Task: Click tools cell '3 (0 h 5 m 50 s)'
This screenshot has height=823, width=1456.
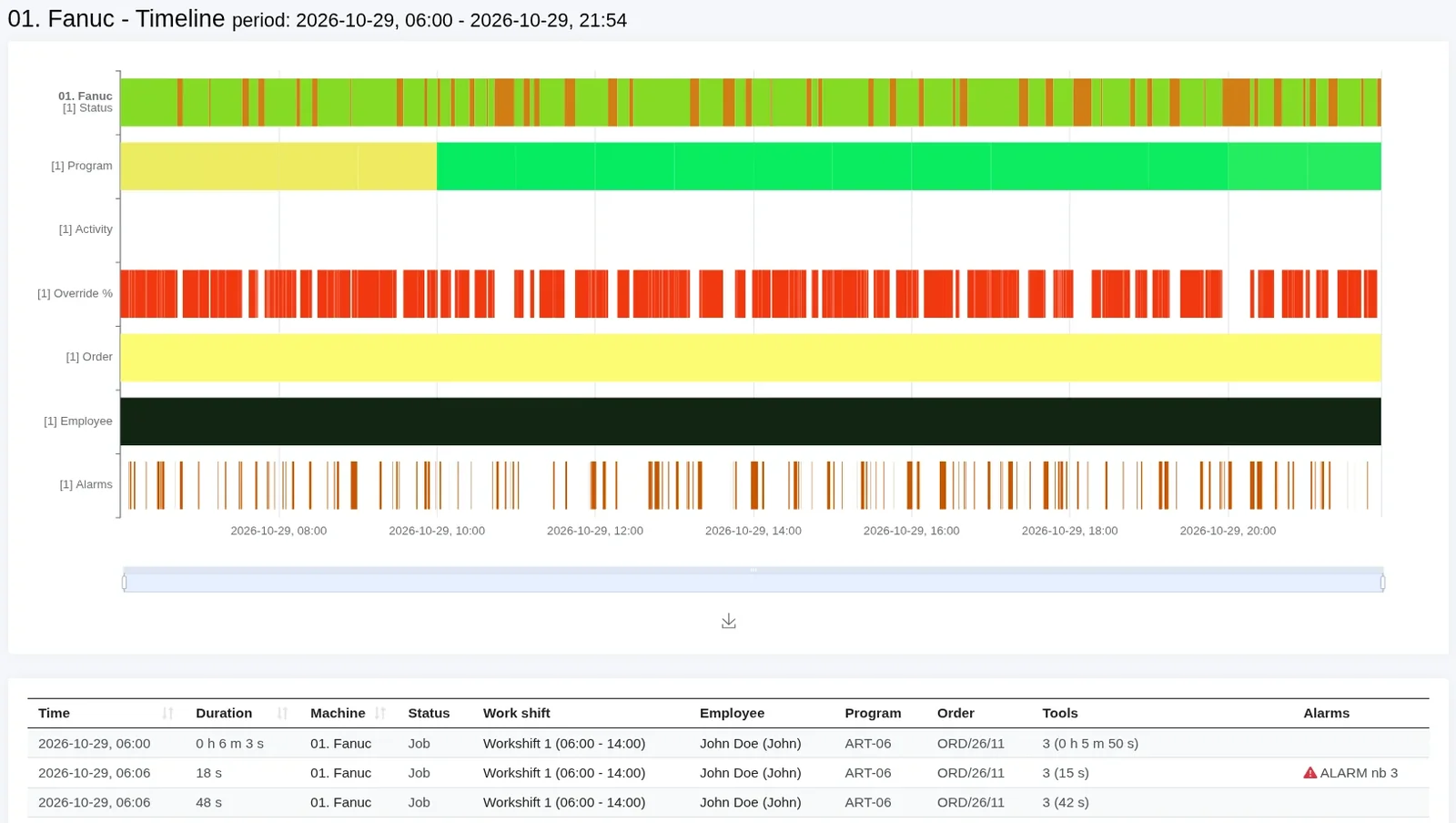Action: [x=1090, y=744]
